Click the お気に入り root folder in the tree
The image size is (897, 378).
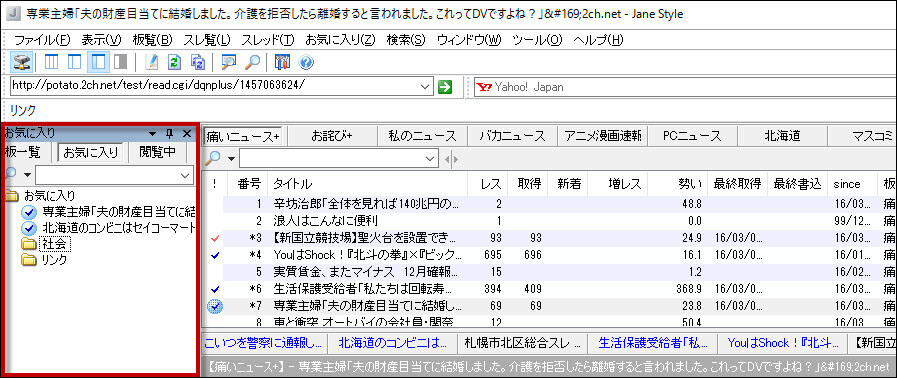[x=49, y=196]
